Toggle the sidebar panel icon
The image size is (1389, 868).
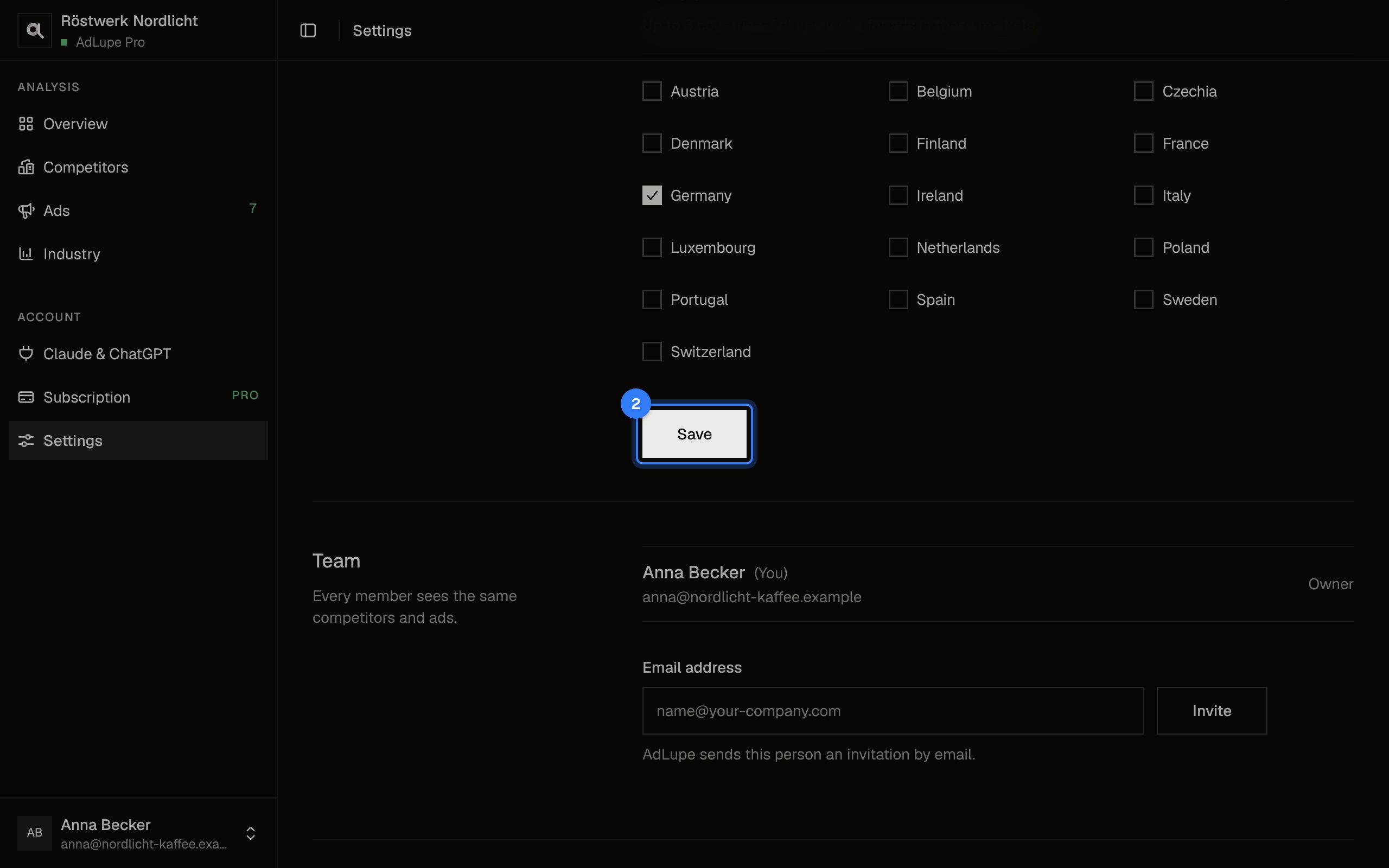(308, 30)
